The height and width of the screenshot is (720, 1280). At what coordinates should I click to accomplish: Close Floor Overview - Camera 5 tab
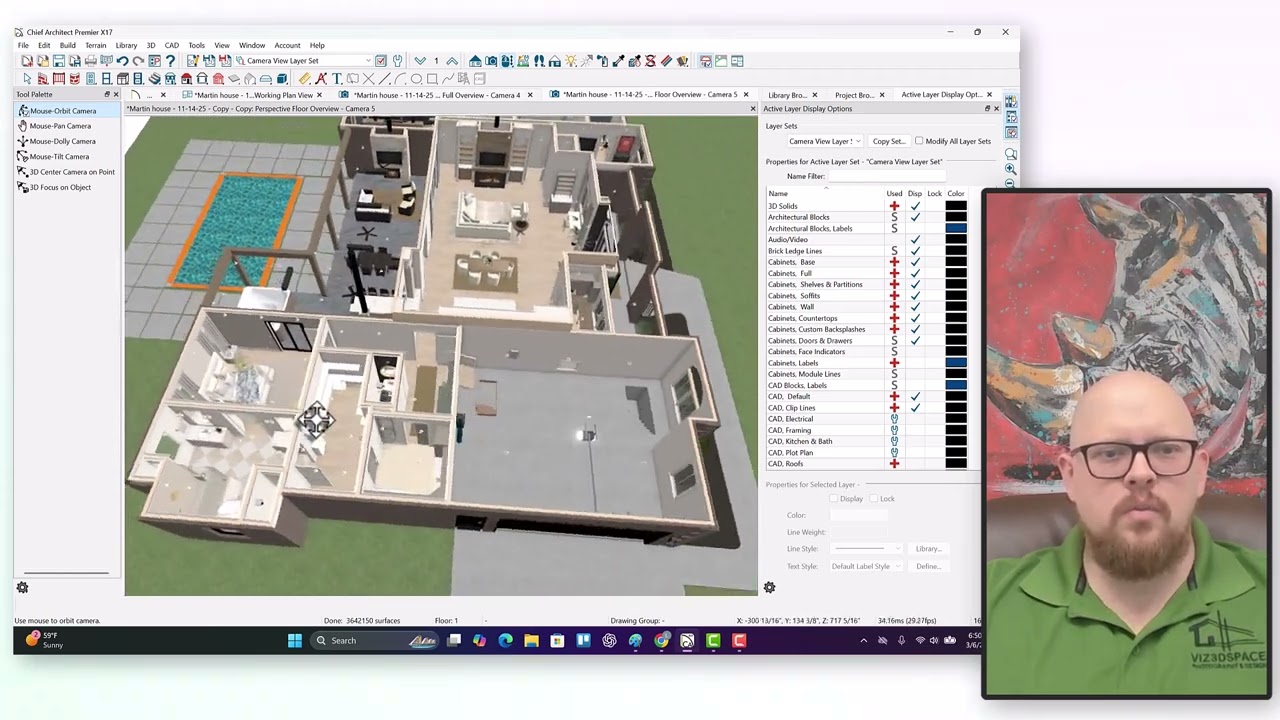click(x=748, y=95)
